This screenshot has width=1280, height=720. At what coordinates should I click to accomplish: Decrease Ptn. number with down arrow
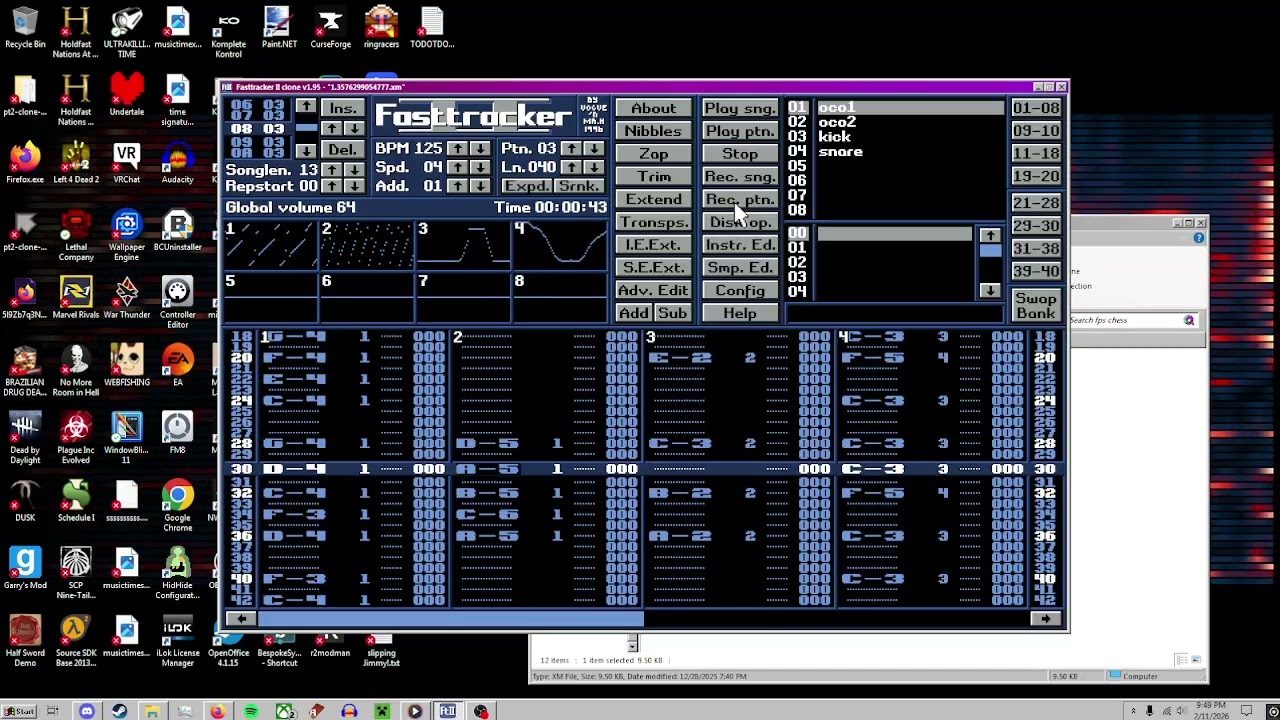tap(594, 148)
